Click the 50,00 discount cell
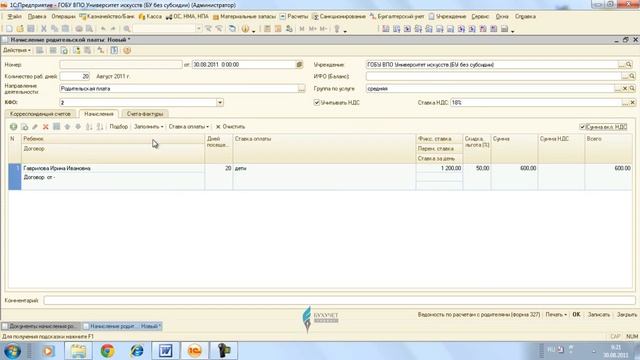Viewport: 640px width, 360px height. point(477,168)
